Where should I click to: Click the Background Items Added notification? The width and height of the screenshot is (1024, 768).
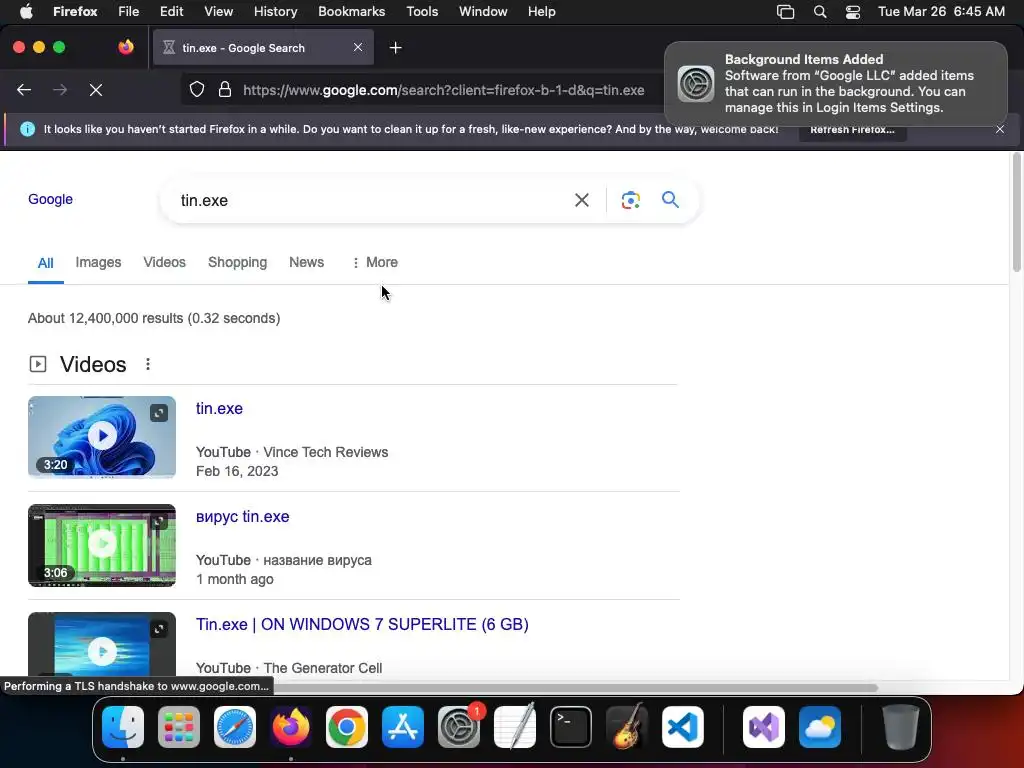pyautogui.click(x=836, y=84)
